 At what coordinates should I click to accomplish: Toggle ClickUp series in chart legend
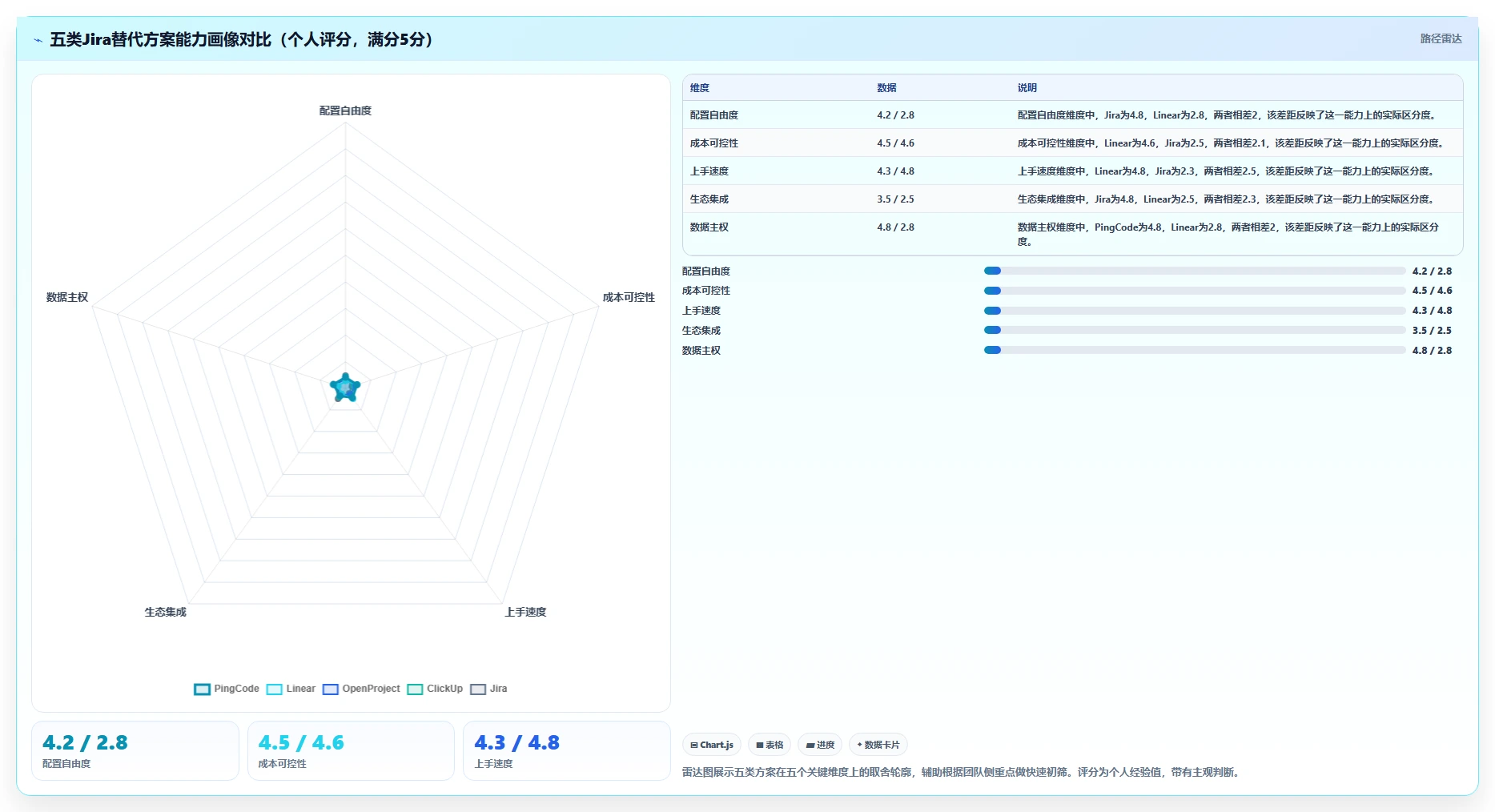435,689
